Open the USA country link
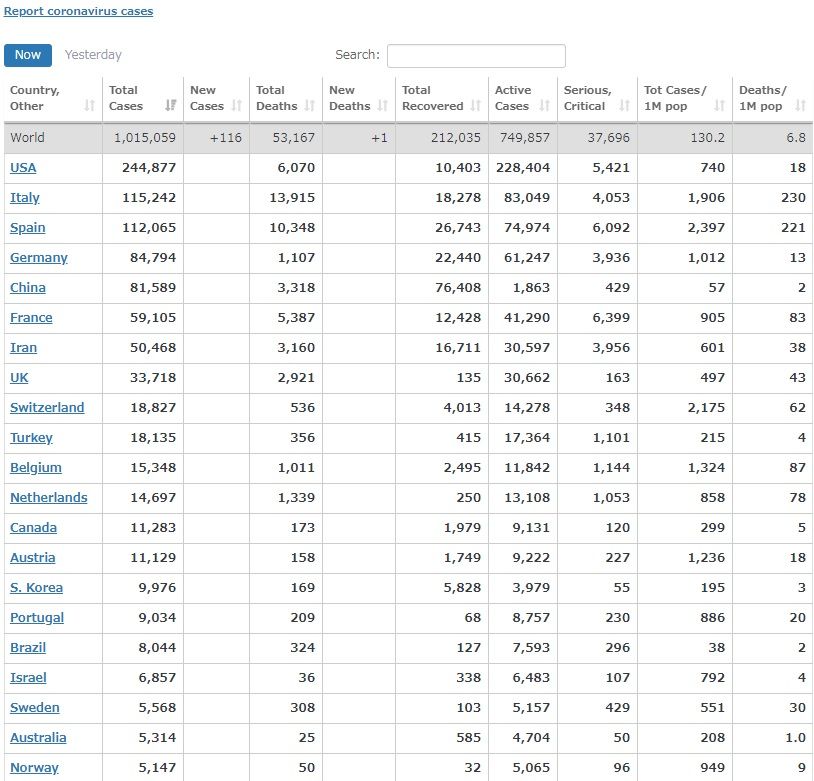 coord(23,168)
